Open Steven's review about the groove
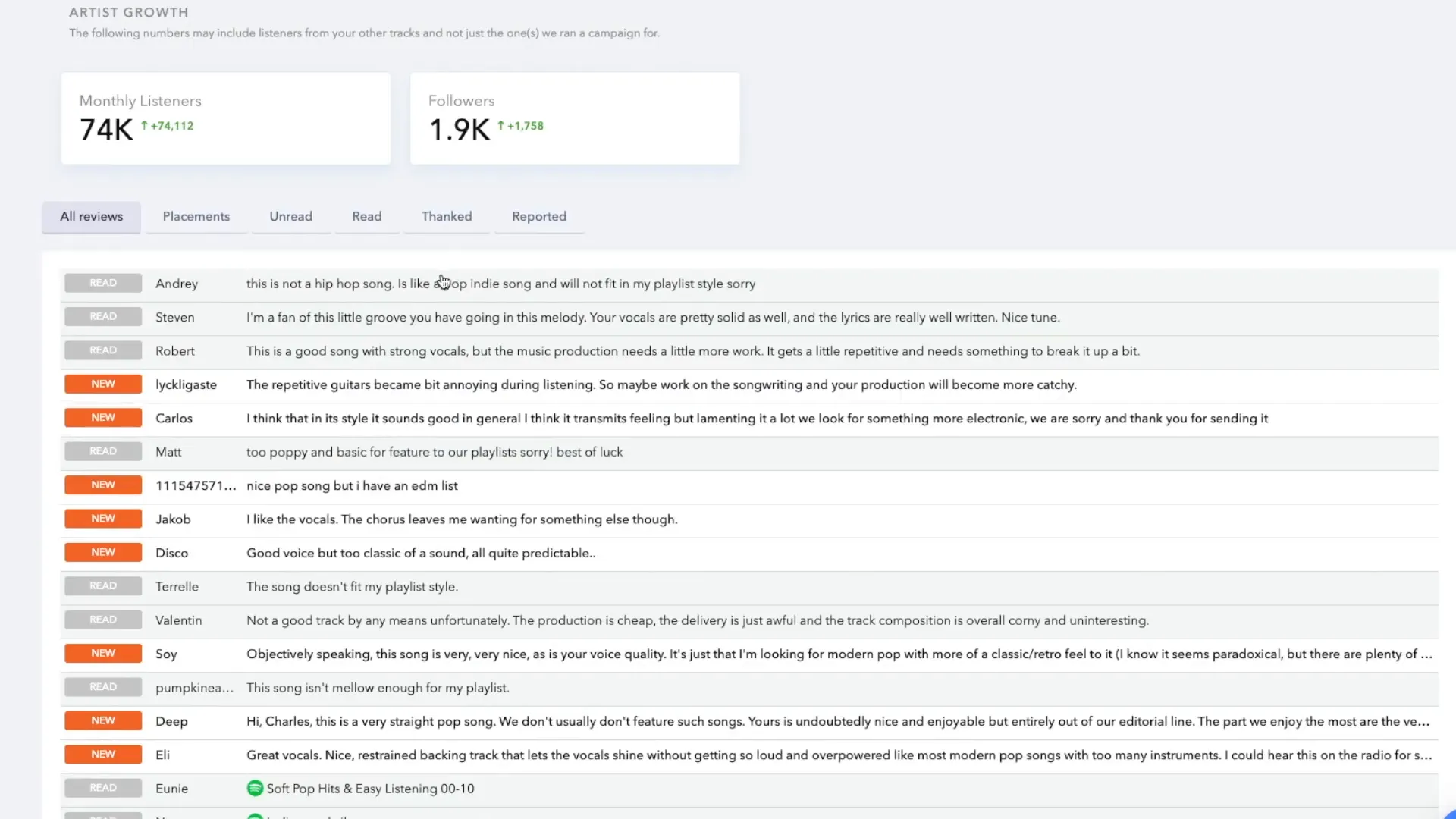This screenshot has width=1456, height=819. coord(652,318)
